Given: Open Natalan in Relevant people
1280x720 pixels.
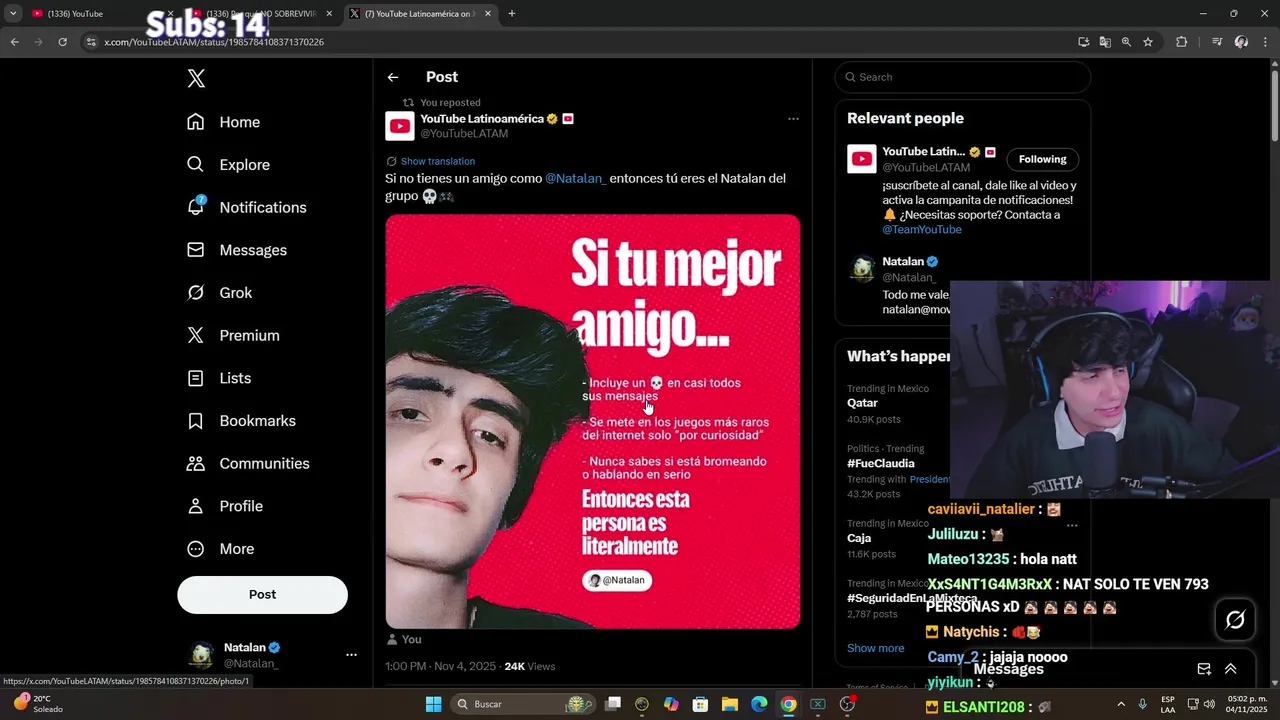Looking at the screenshot, I should pyautogui.click(x=903, y=262).
